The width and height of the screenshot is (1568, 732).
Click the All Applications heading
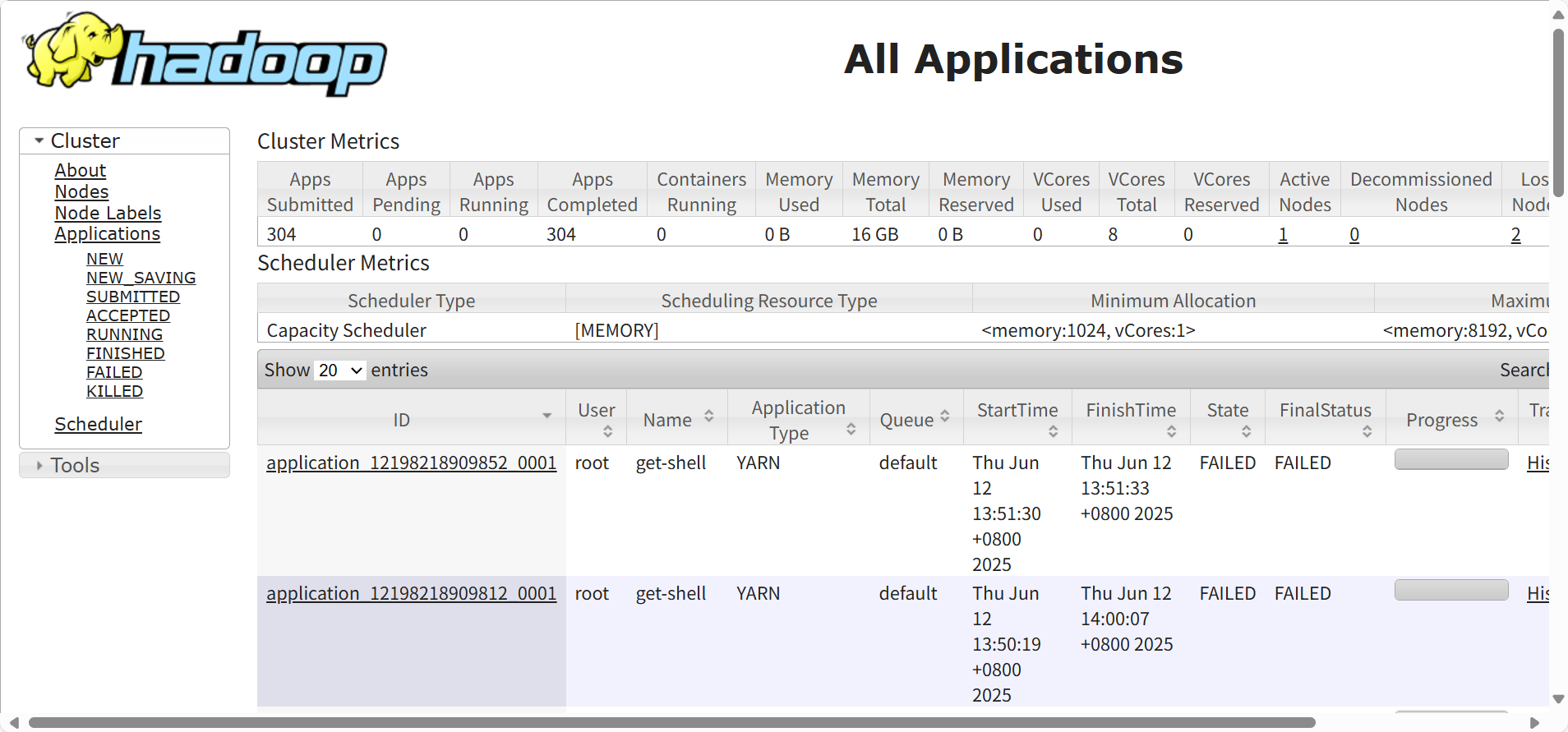click(1013, 59)
